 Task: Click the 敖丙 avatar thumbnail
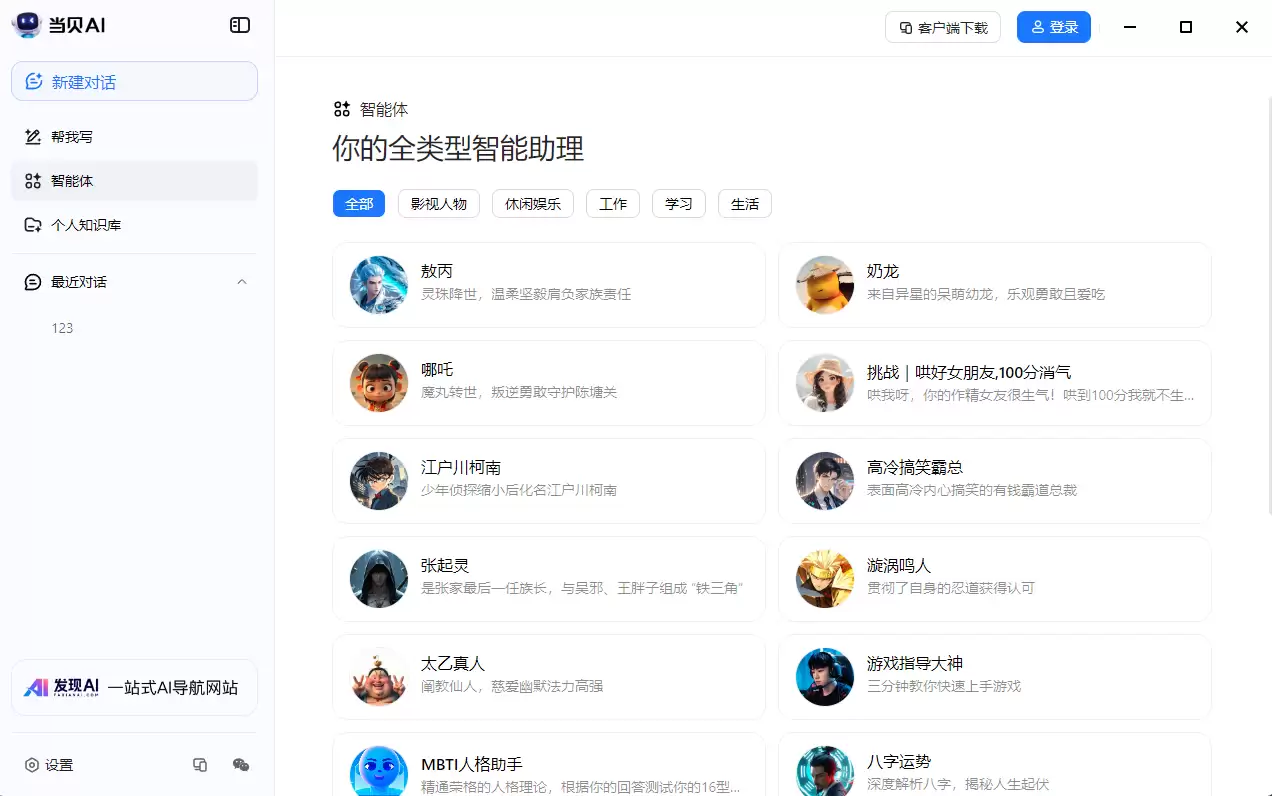[379, 285]
